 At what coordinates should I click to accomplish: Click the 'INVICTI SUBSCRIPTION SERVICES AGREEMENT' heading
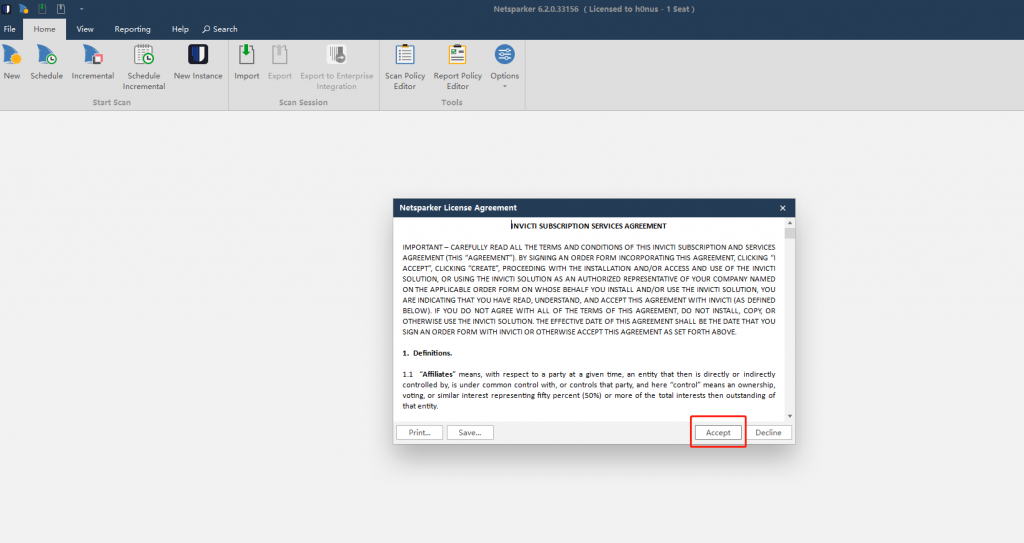pyautogui.click(x=588, y=226)
